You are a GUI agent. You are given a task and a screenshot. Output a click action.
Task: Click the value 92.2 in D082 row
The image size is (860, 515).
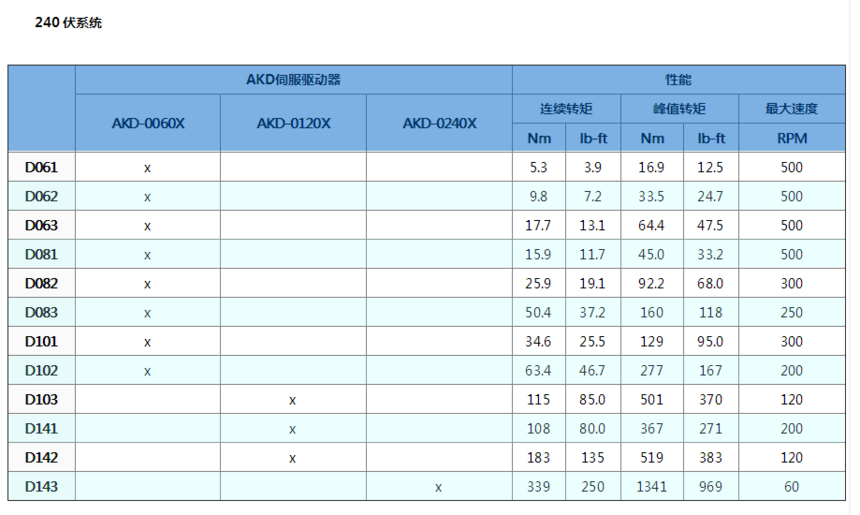click(x=651, y=284)
